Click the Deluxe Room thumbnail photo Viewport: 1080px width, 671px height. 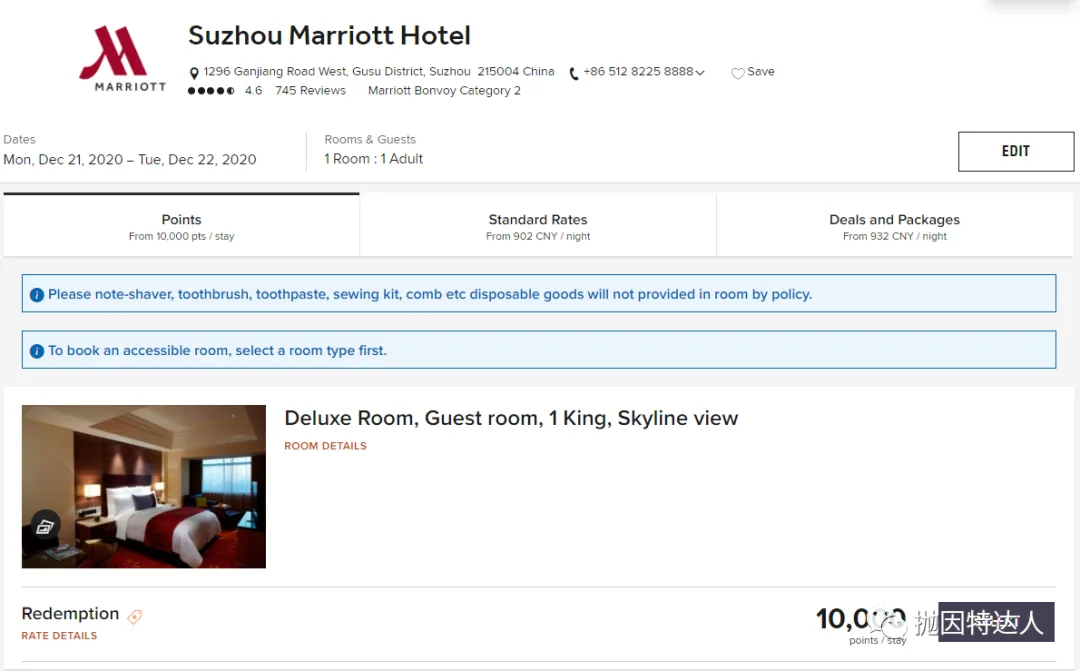click(x=144, y=486)
